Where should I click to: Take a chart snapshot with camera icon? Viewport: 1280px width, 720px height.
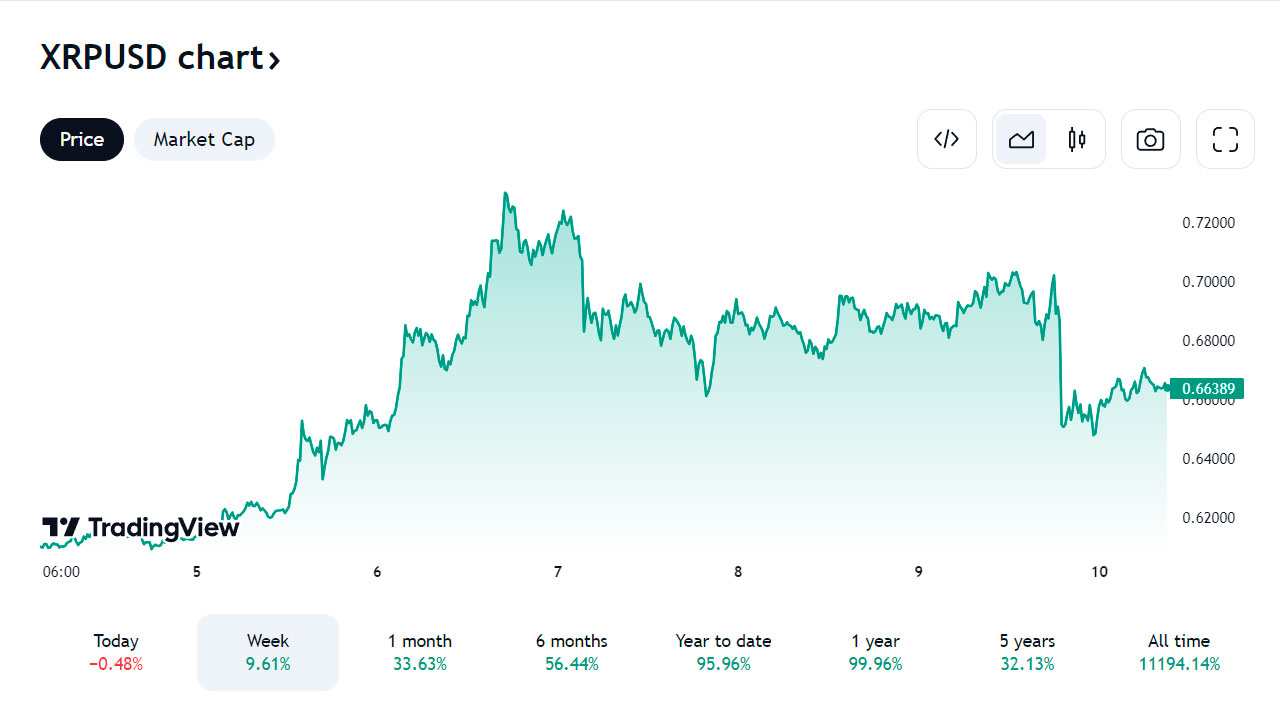tap(1150, 139)
